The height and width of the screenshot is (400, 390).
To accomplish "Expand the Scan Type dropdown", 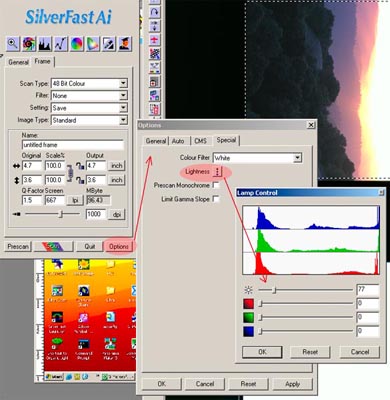I will coord(123,83).
